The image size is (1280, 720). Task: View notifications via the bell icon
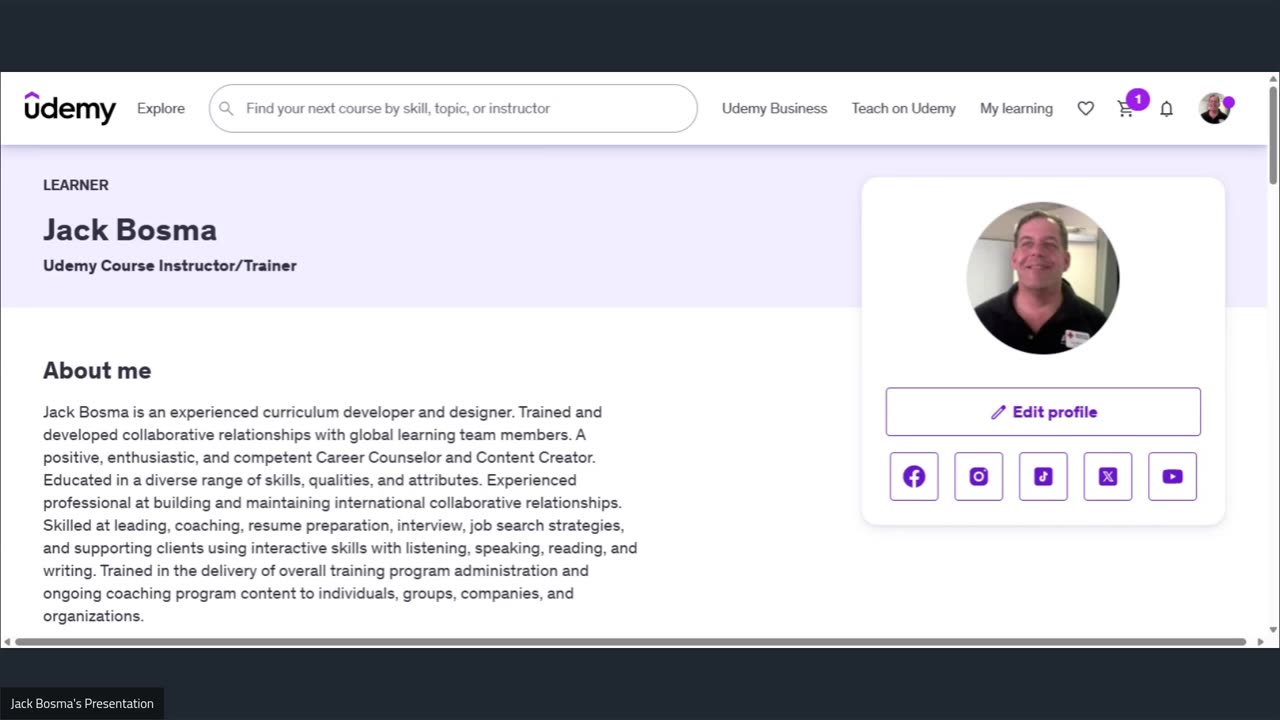[x=1166, y=108]
